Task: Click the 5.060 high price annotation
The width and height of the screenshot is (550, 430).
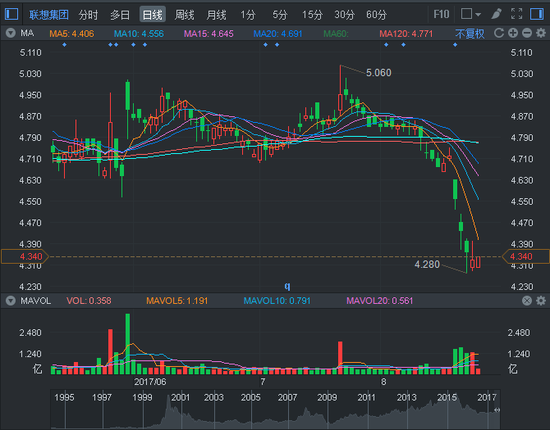Action: point(378,73)
